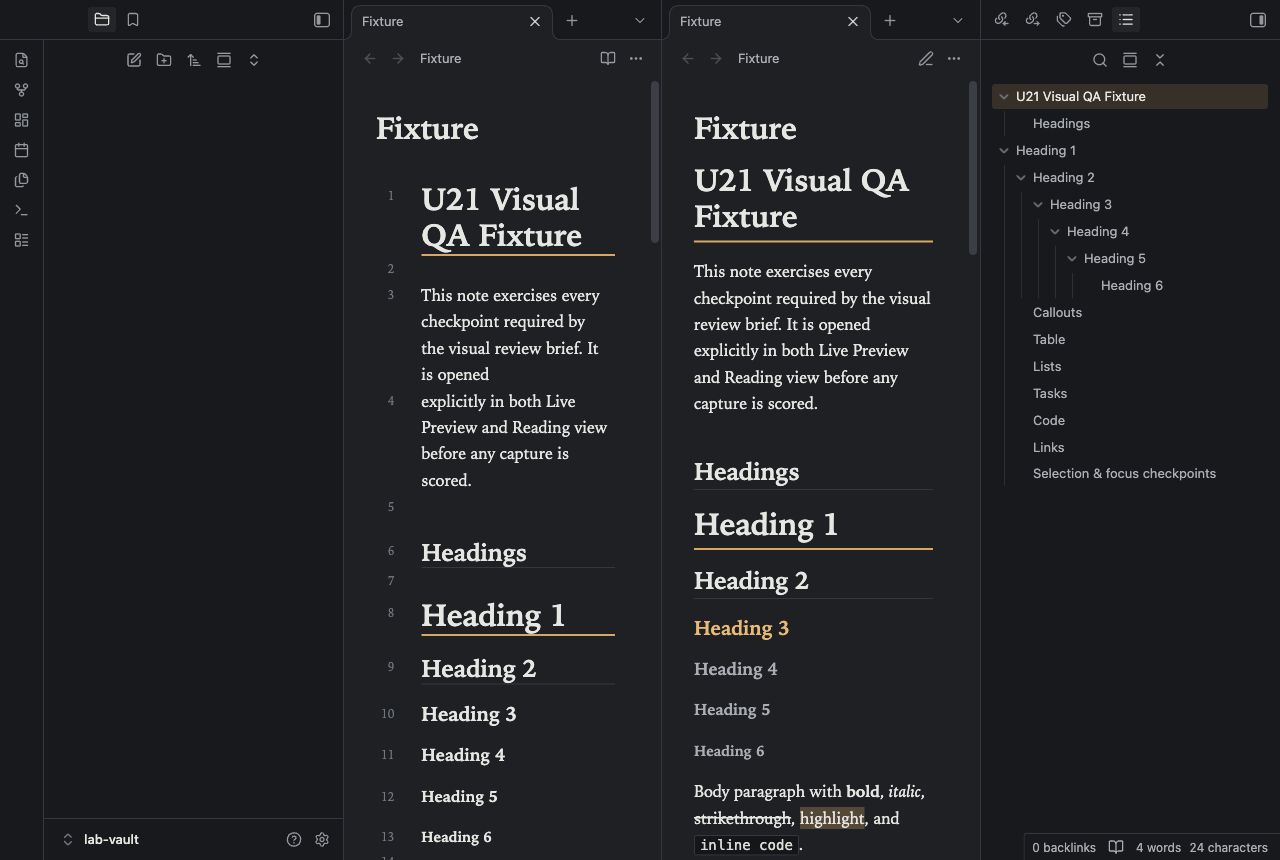Viewport: 1280px width, 860px height.
Task: Click the Live Preview pane scrollbar thumb
Action: coord(655,162)
